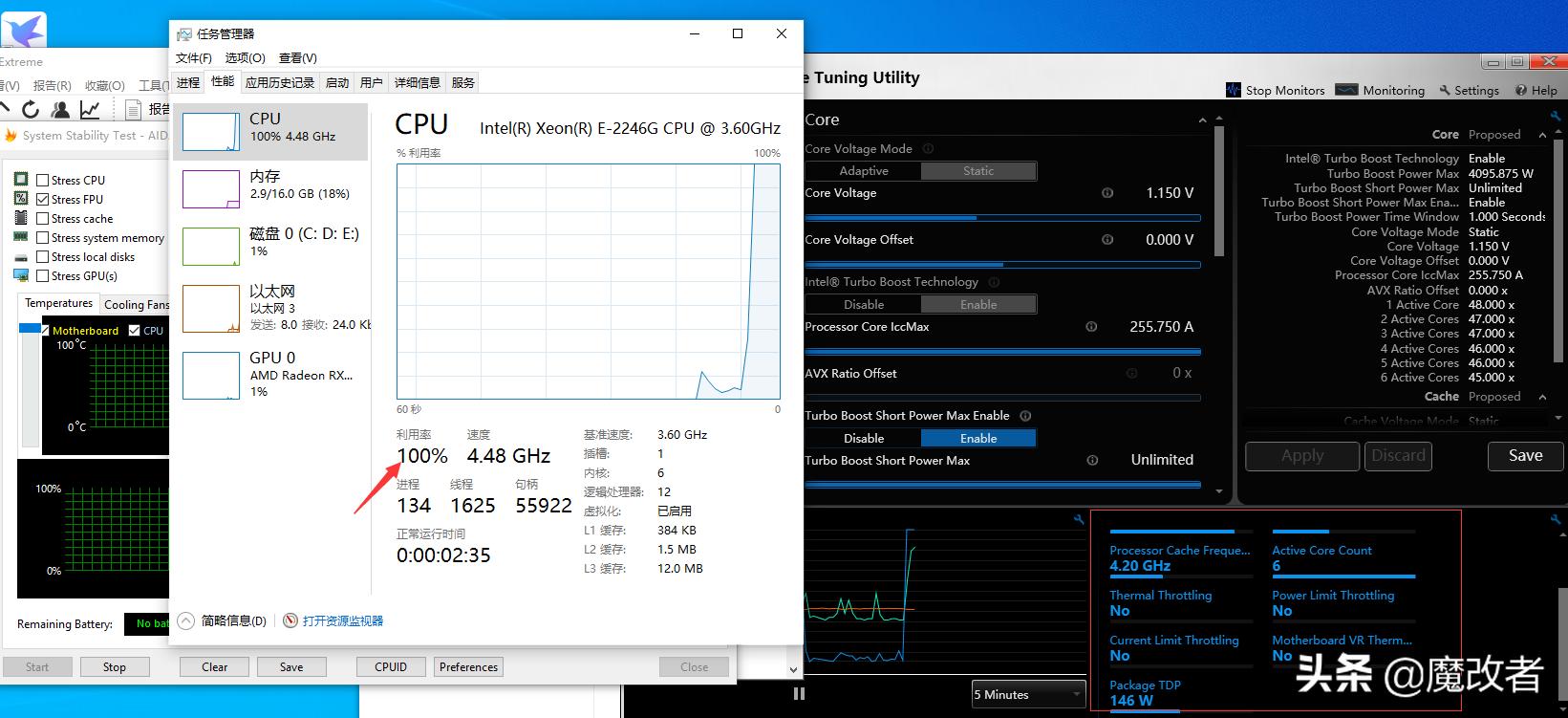Screen dimensions: 1568x718
Task: Click the Stress system memory RAM icon
Action: coord(21,237)
